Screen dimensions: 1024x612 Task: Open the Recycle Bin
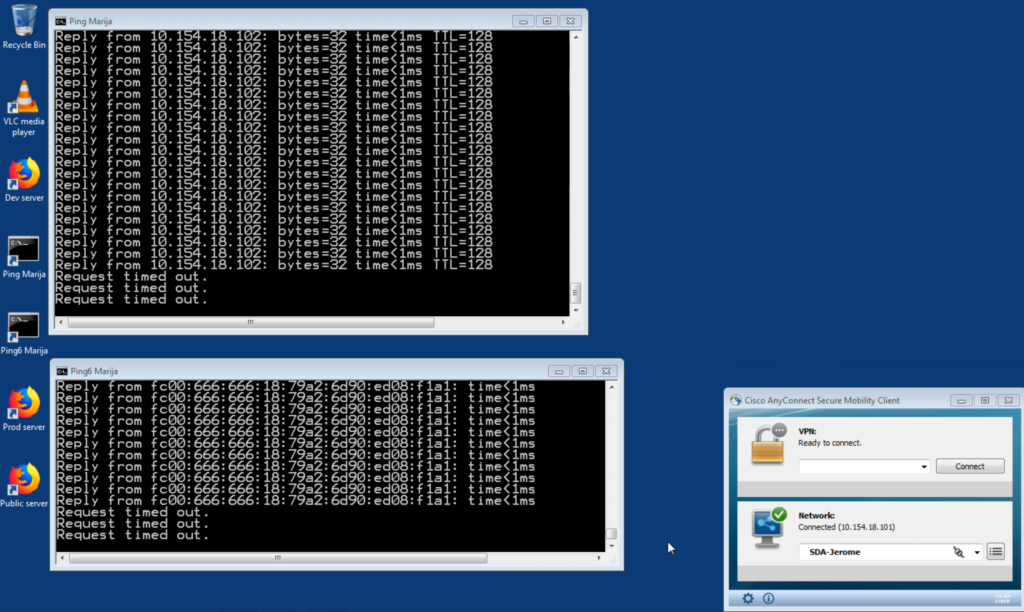tap(24, 20)
